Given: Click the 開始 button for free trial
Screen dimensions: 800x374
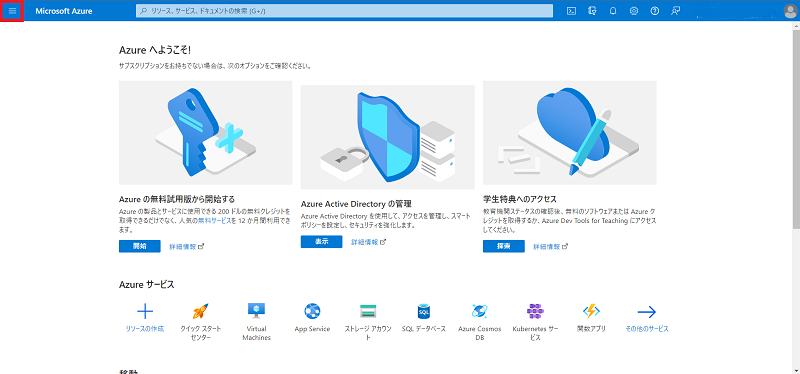Looking at the screenshot, I should click(140, 246).
